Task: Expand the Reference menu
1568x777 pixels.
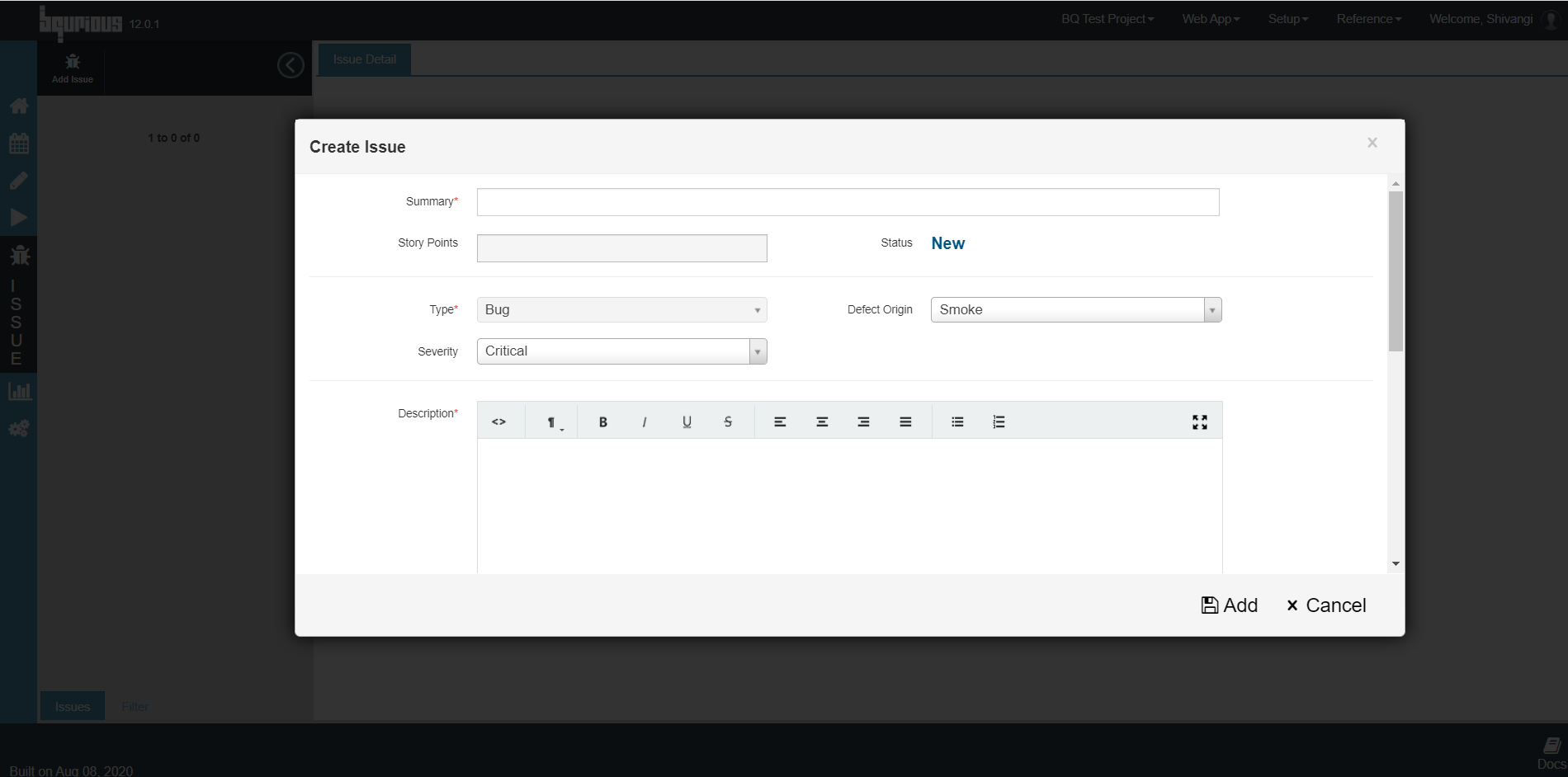Action: [1369, 19]
